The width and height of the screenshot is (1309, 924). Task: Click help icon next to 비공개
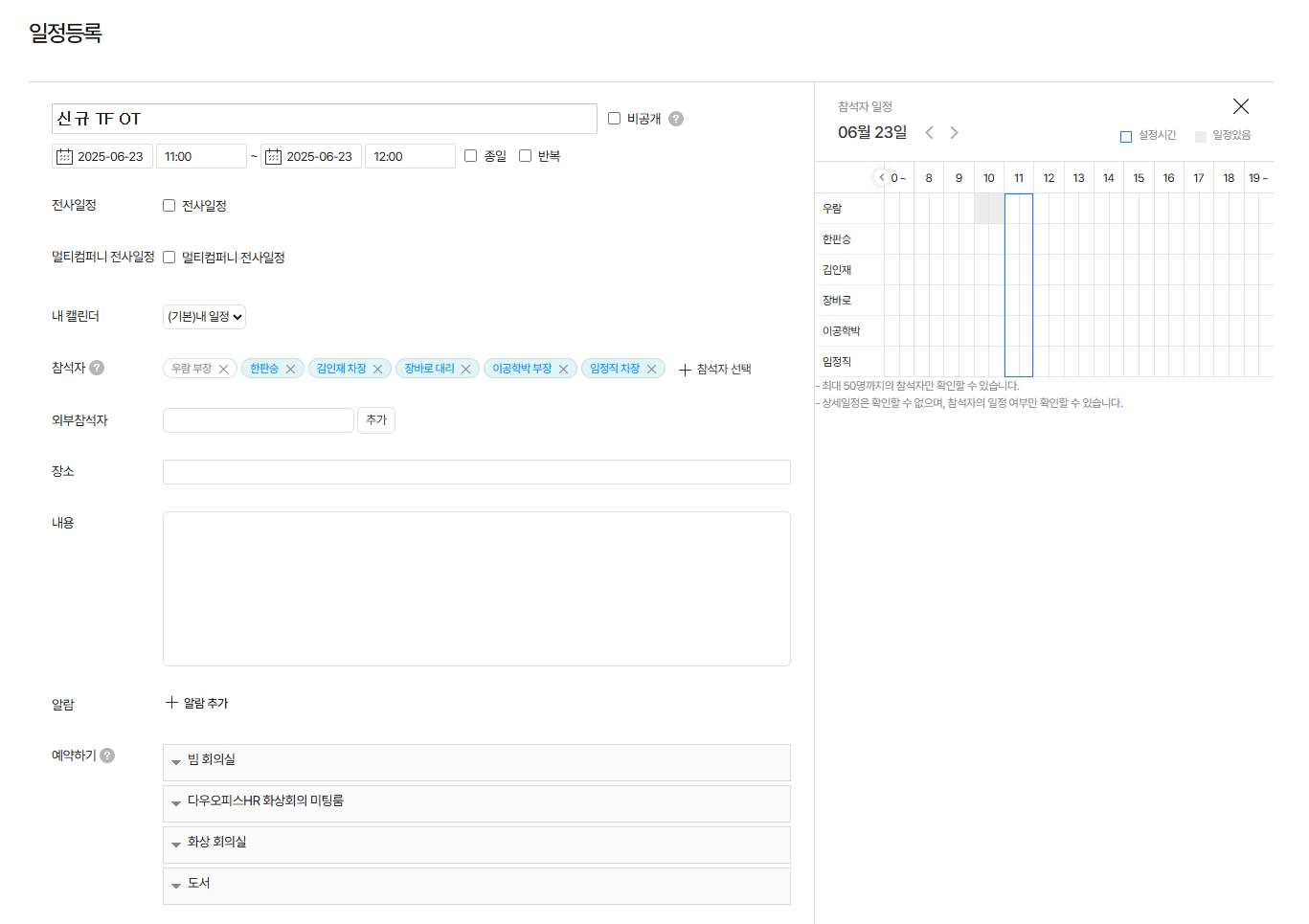(676, 119)
